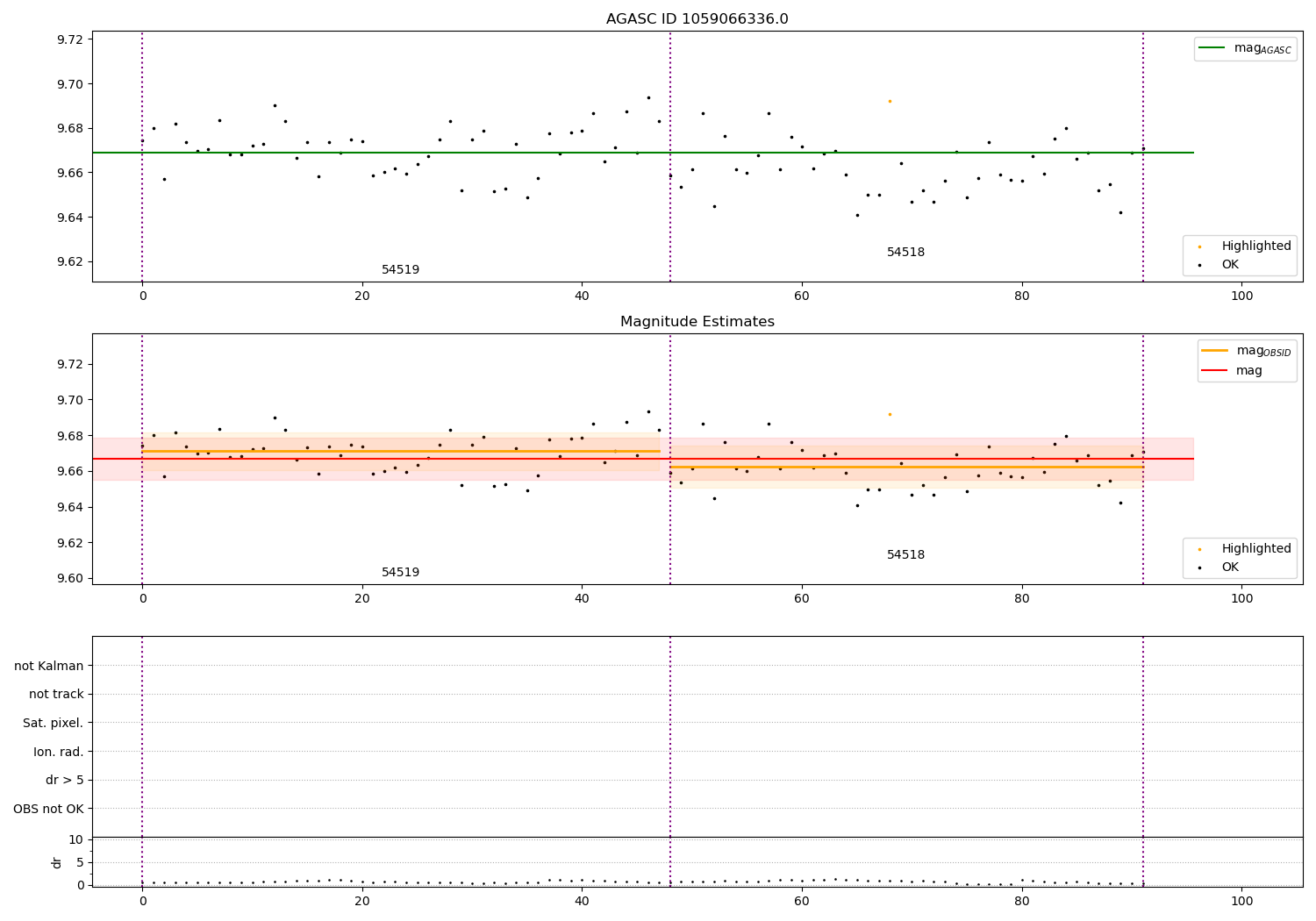Click the 'AGASC ID 1059066336.0' plot title
The height and width of the screenshot is (921, 1316).
[697, 19]
